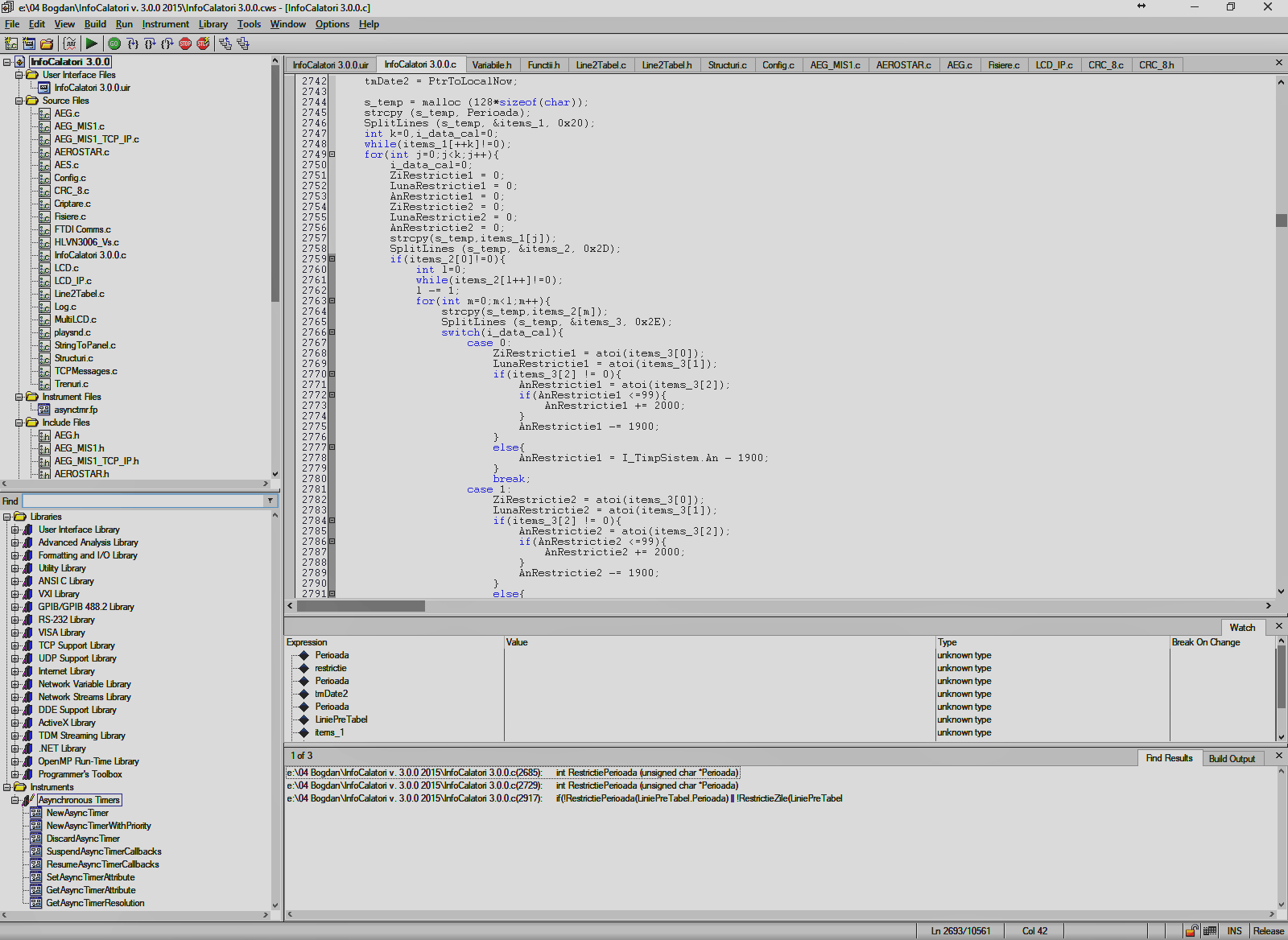
Task: Switch to the Variabile.h tab
Action: (x=492, y=64)
